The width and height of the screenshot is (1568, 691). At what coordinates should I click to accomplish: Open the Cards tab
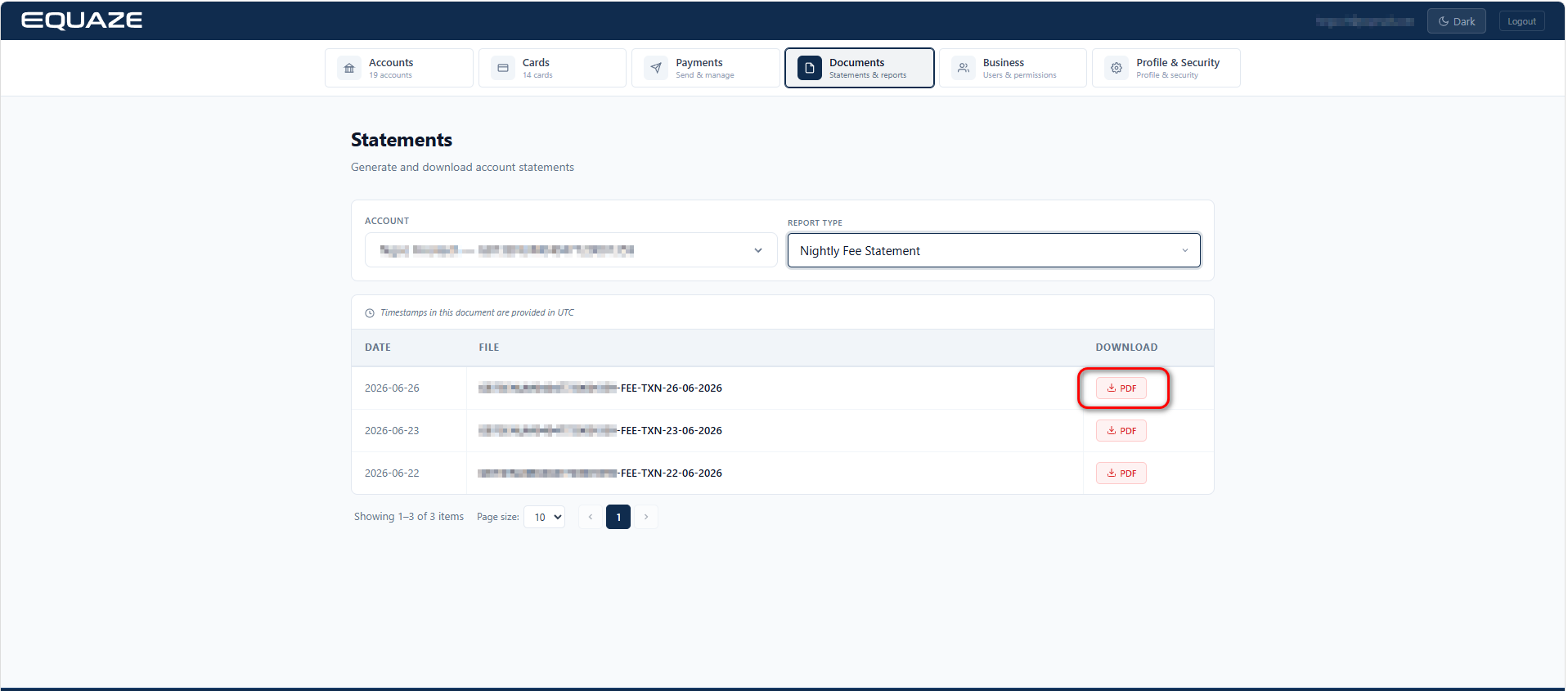coord(552,68)
